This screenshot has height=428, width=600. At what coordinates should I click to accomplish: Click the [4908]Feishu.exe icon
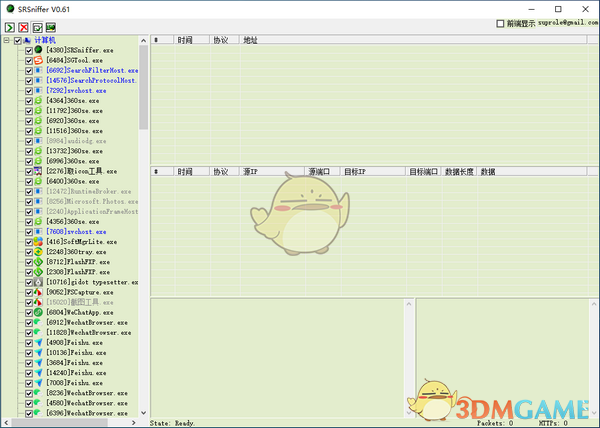[x=38, y=342]
